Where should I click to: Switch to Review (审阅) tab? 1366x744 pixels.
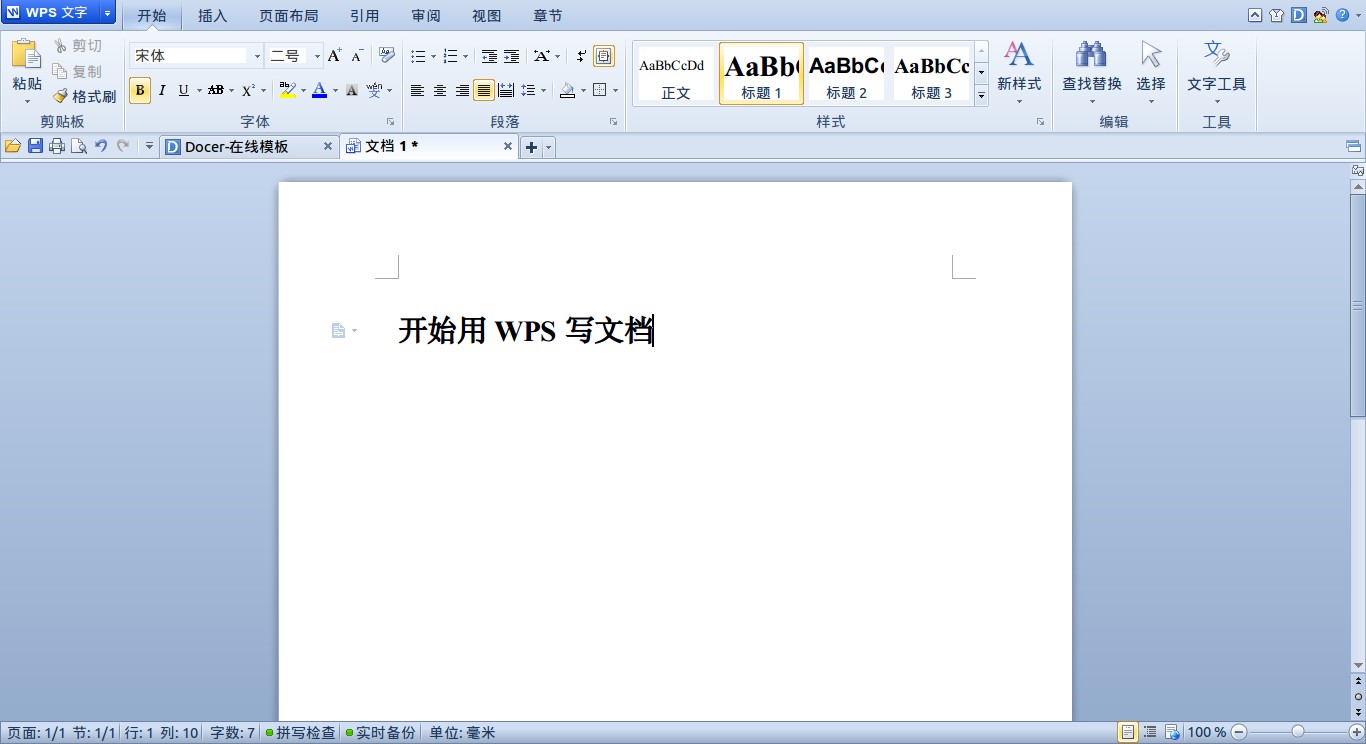(x=426, y=16)
